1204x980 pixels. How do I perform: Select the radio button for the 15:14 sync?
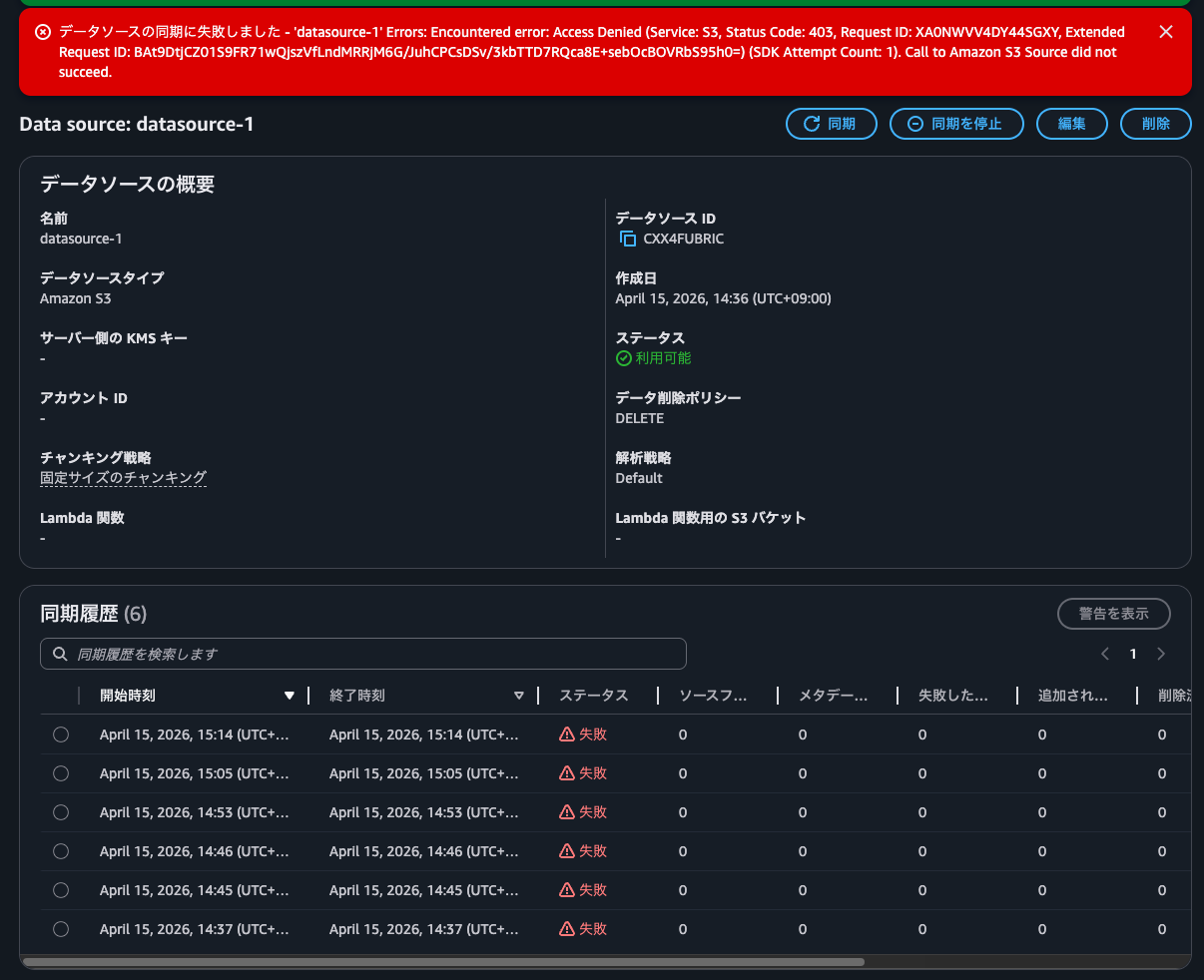click(x=60, y=734)
